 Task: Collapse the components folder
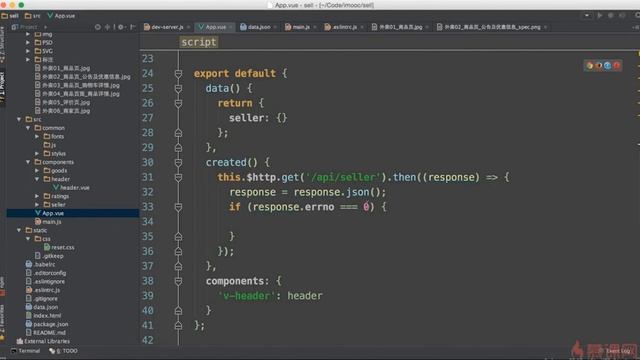[x=28, y=162]
